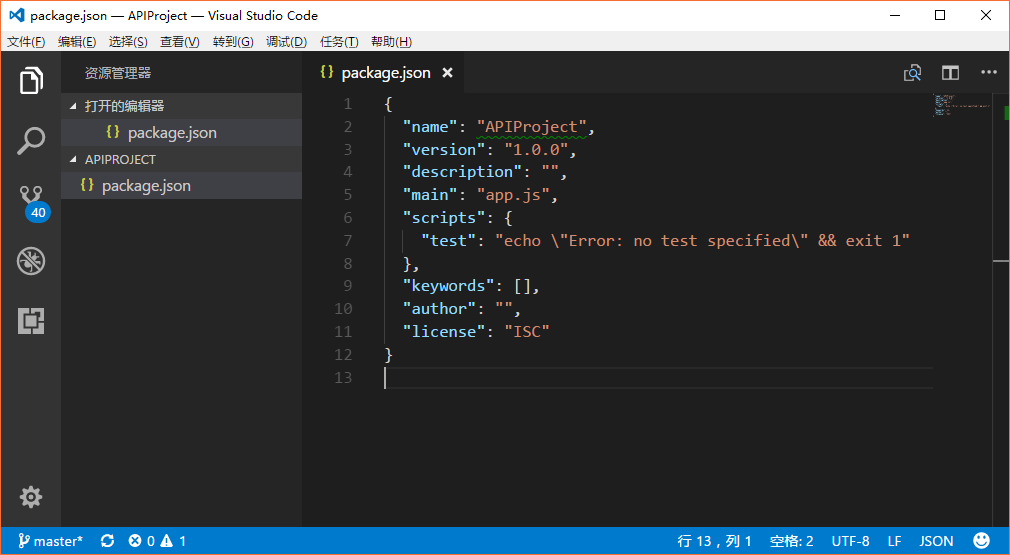The width and height of the screenshot is (1010, 555).
Task: Click the feedback smiley icon
Action: click(981, 541)
